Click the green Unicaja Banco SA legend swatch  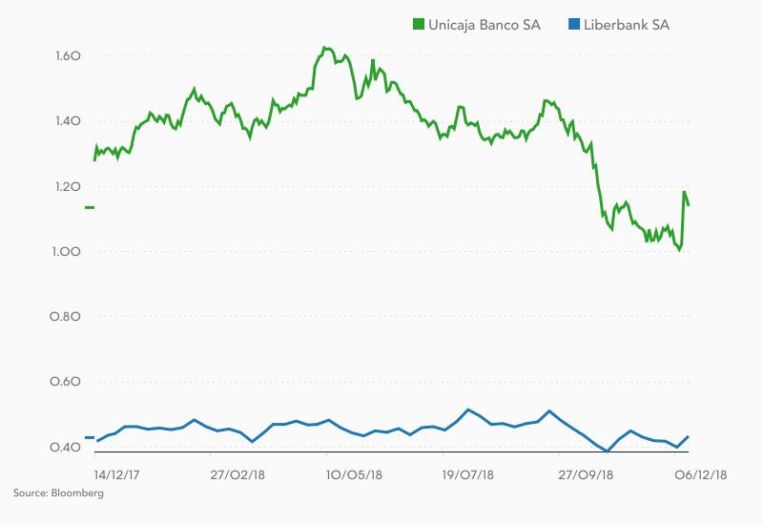point(419,25)
